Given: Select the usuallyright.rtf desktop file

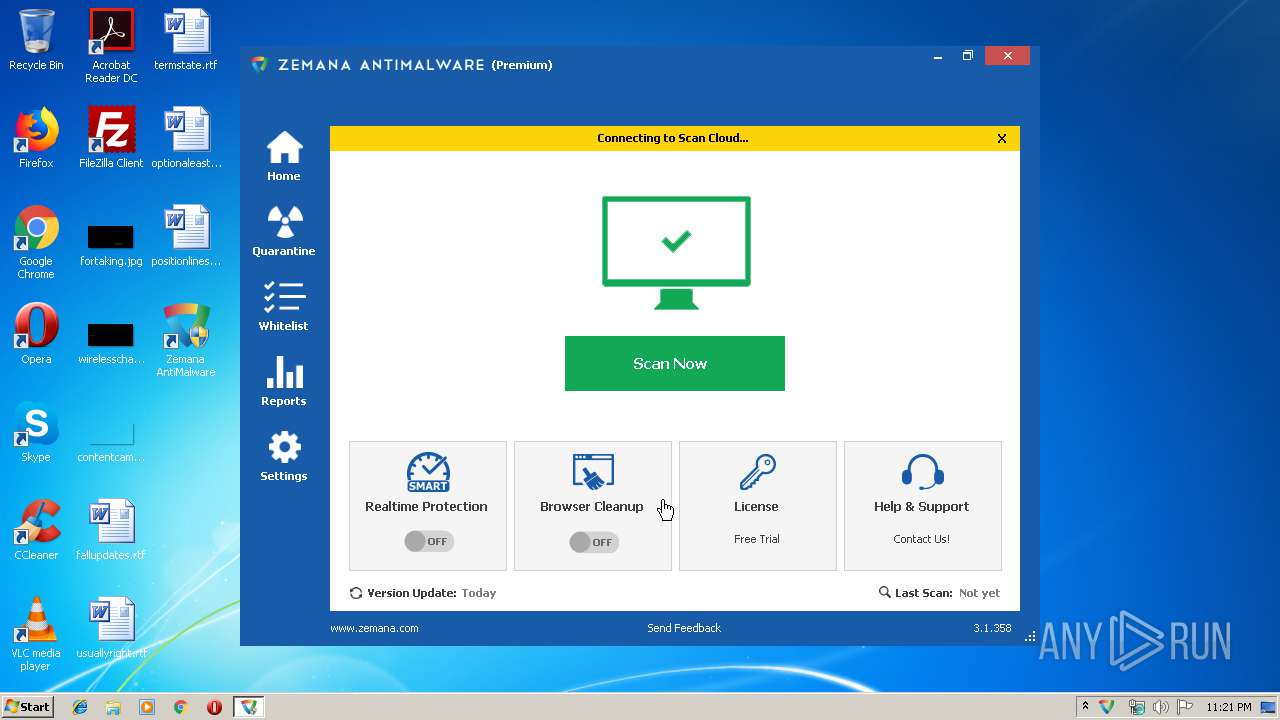Looking at the screenshot, I should [111, 628].
